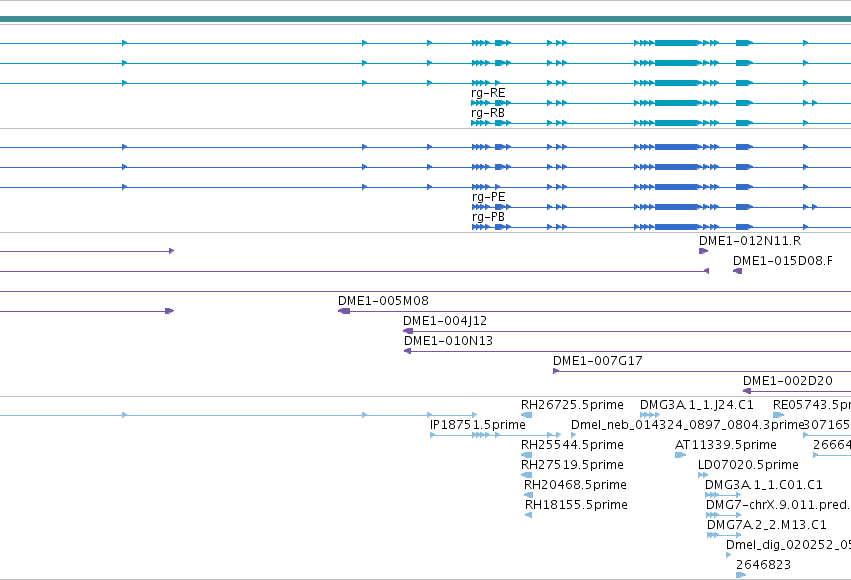851x580 pixels.
Task: Click the large exon block on rg-PB track
Action: (677, 227)
